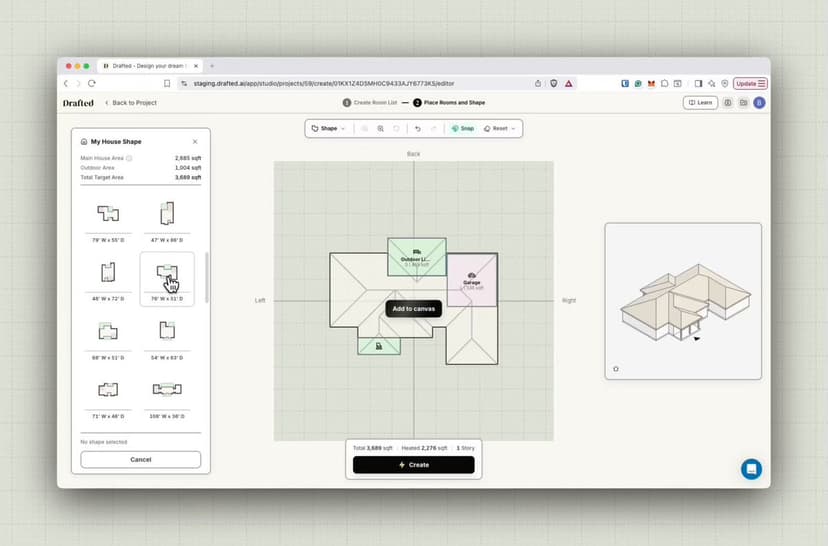Screen dimensions: 828x546
Task: Select the Drafted - Design your dream tab
Action: coord(150,66)
